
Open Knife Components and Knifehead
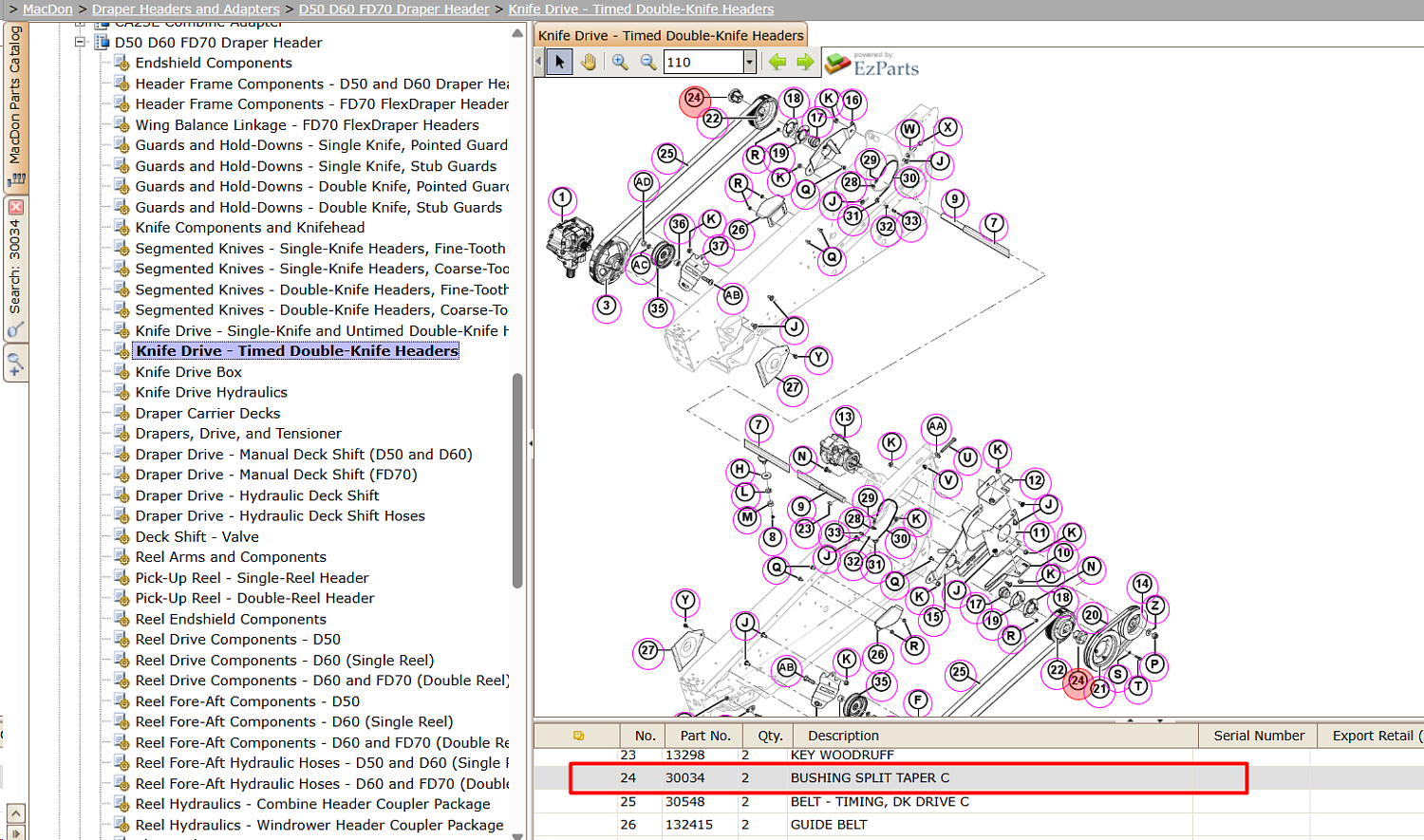pos(250,228)
